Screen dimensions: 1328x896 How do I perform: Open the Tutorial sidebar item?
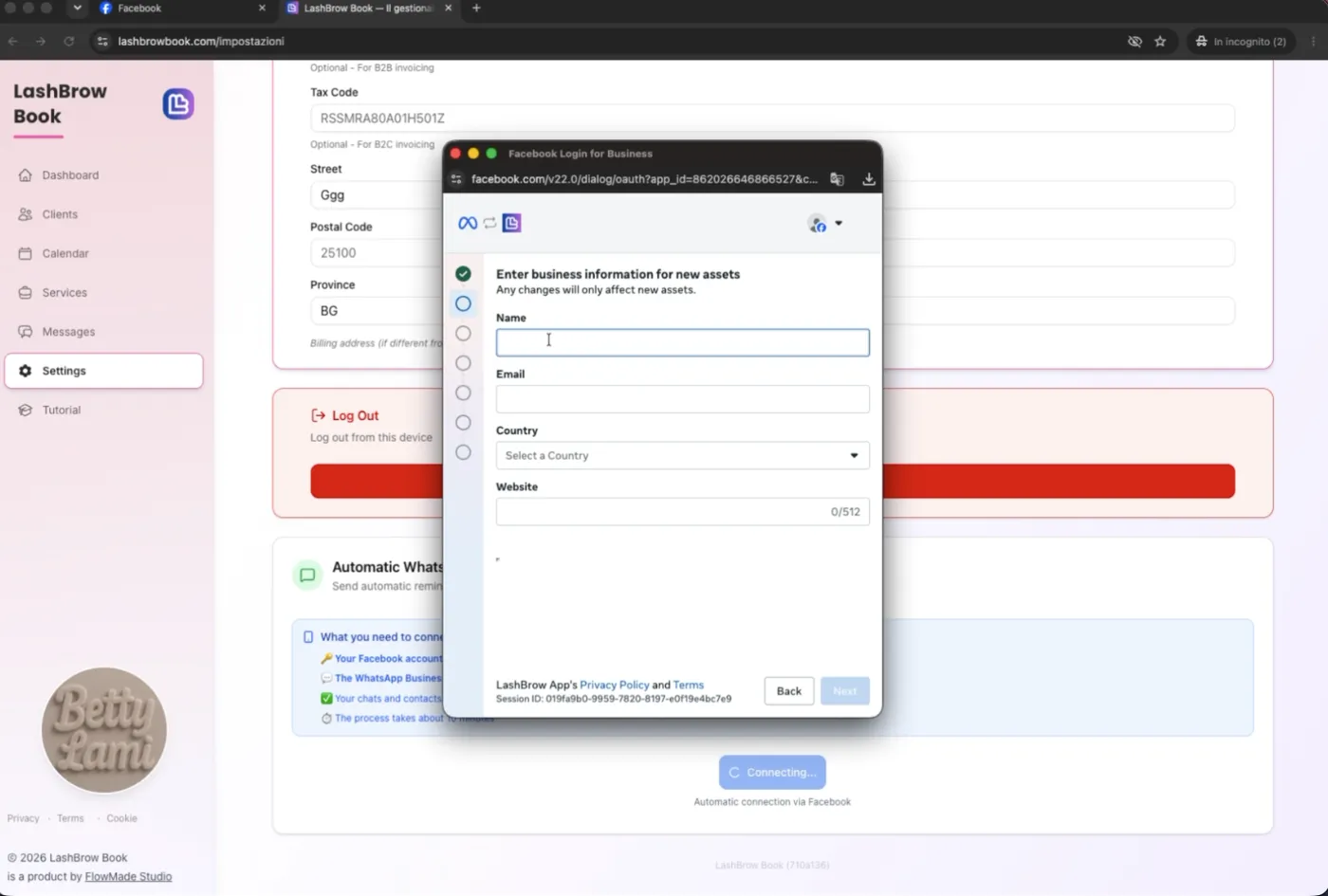pos(103,410)
